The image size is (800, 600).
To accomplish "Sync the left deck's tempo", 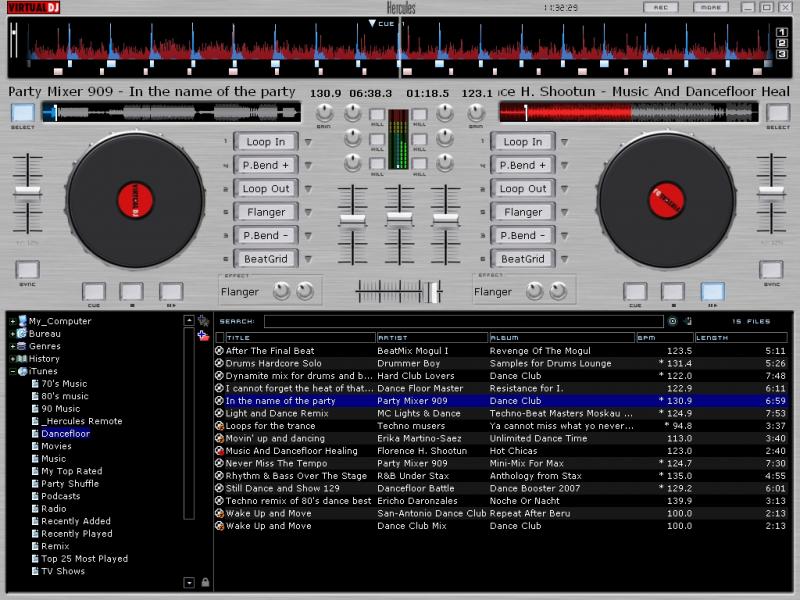I will point(28,270).
